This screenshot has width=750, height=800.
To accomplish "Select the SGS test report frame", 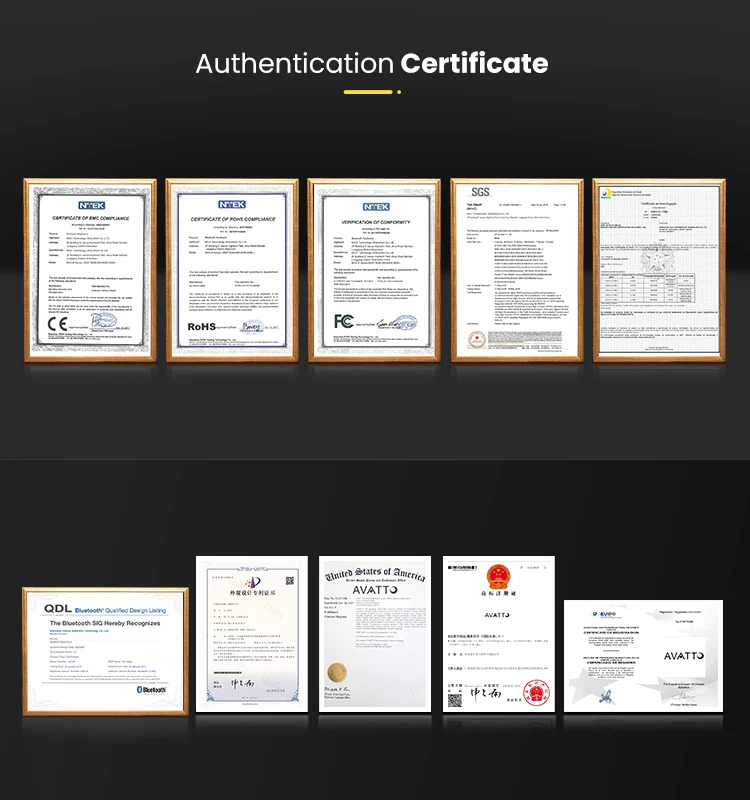I will pyautogui.click(x=515, y=270).
